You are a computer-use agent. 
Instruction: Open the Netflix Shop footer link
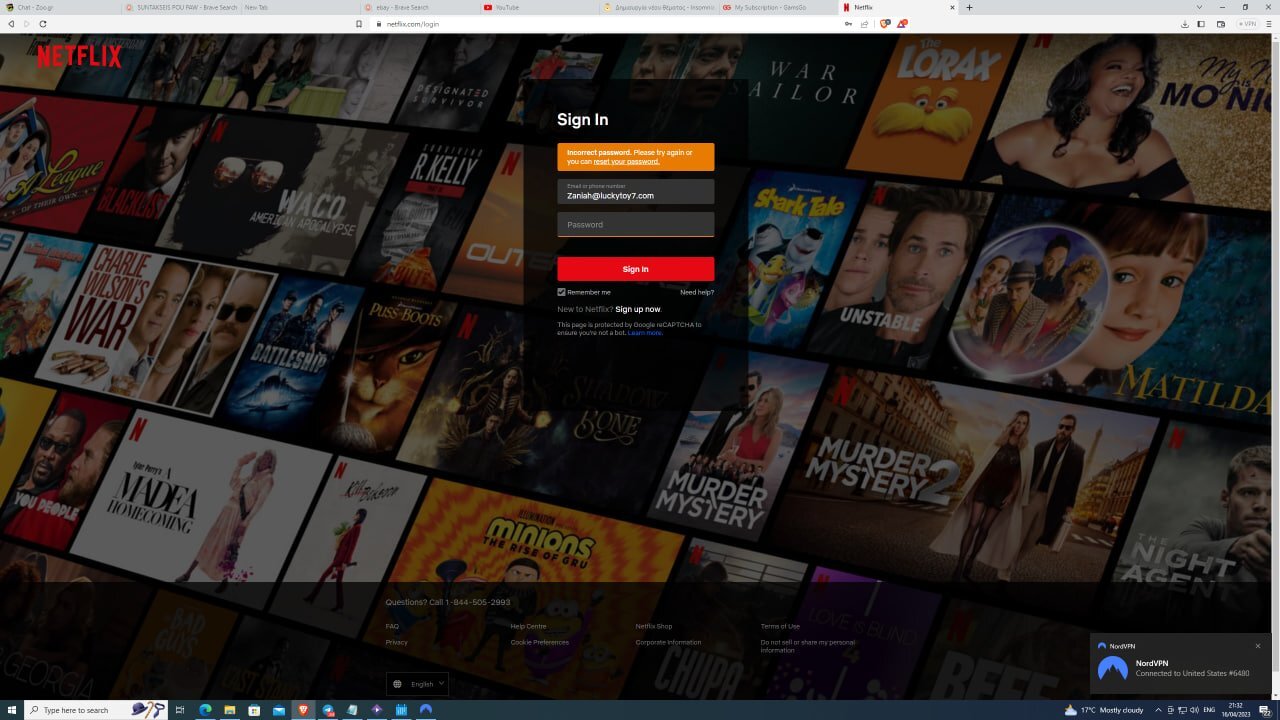(654, 626)
